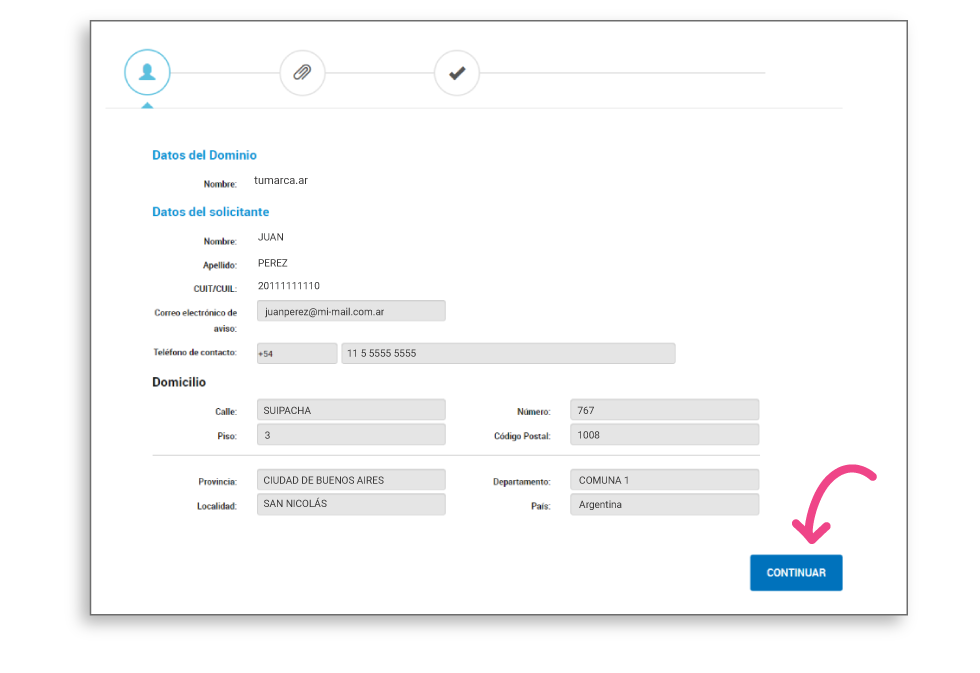980x673 pixels.
Task: Click the contact phone number field
Action: coord(507,353)
